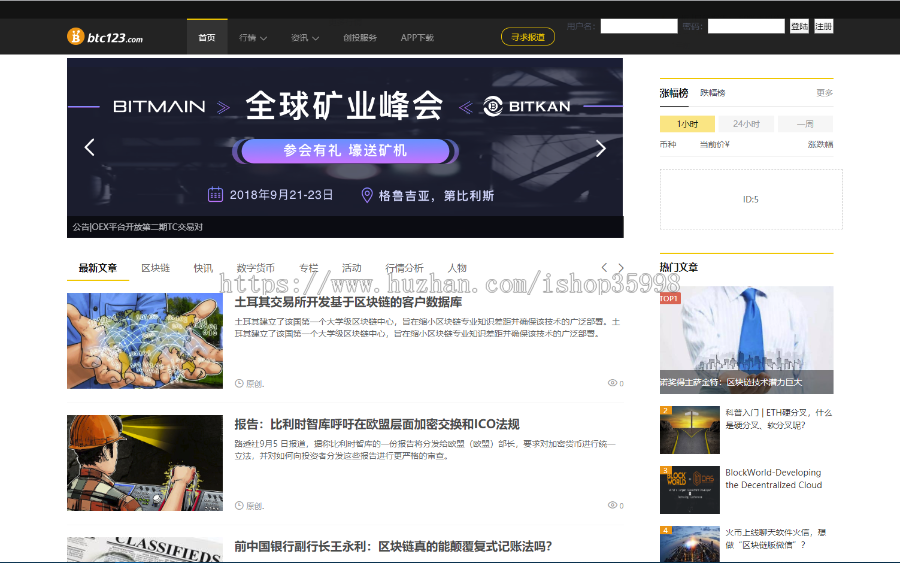
Task: Click the ID:5 placeholder box
Action: tap(751, 200)
